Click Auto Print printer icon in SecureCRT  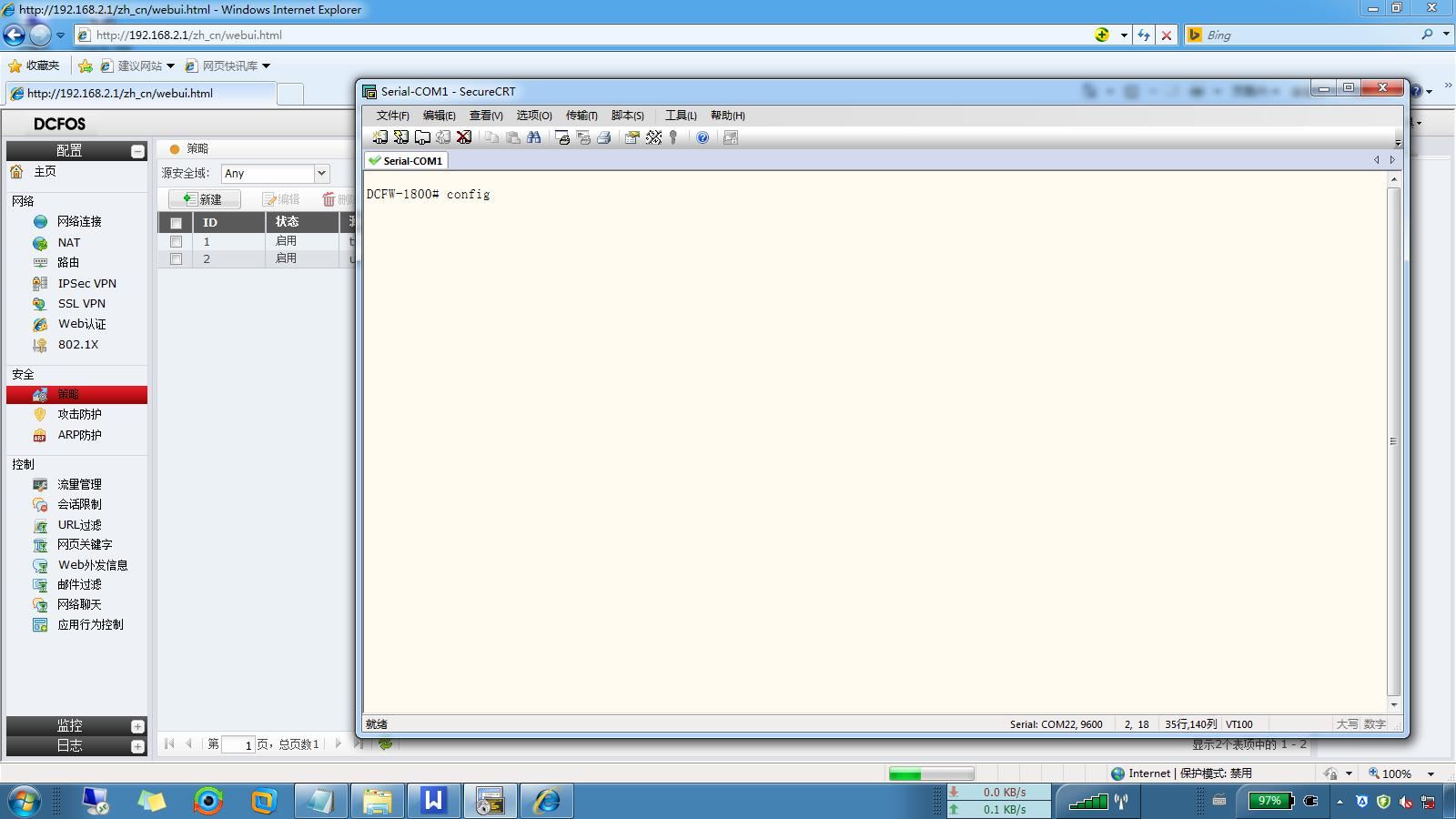point(604,137)
